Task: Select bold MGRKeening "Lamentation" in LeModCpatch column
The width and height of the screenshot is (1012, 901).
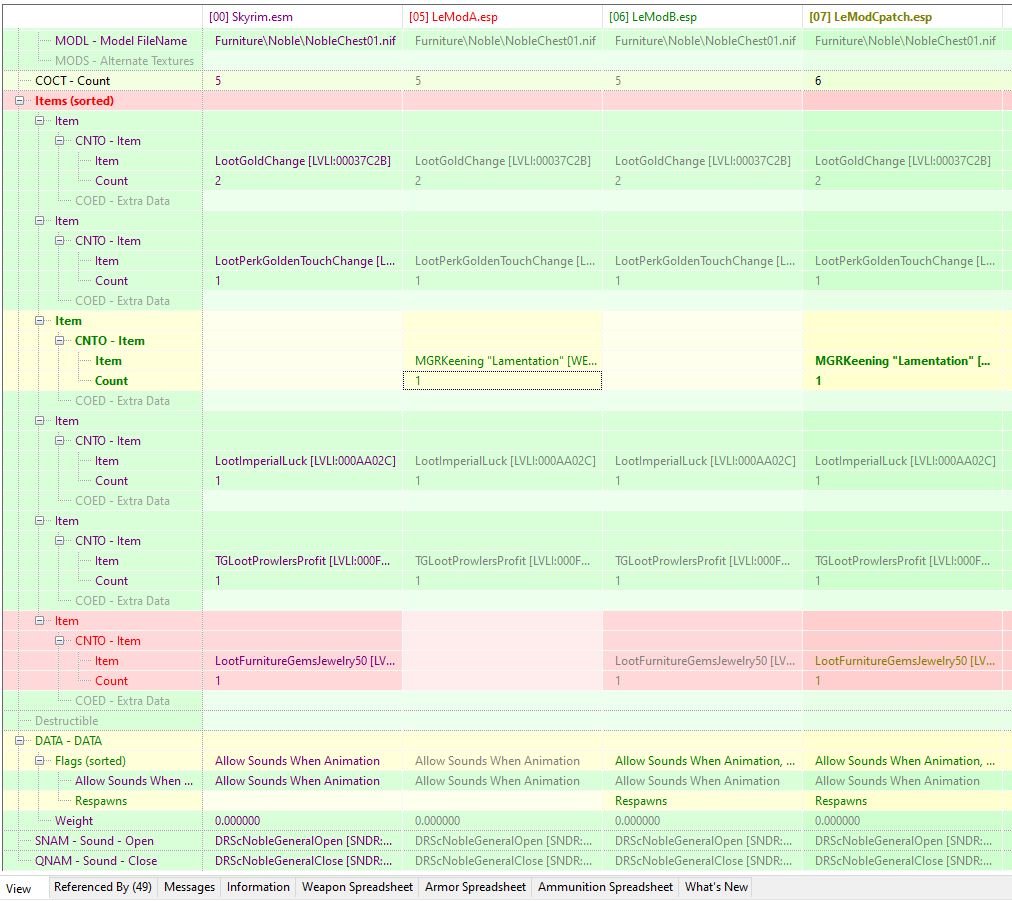Action: [x=902, y=361]
